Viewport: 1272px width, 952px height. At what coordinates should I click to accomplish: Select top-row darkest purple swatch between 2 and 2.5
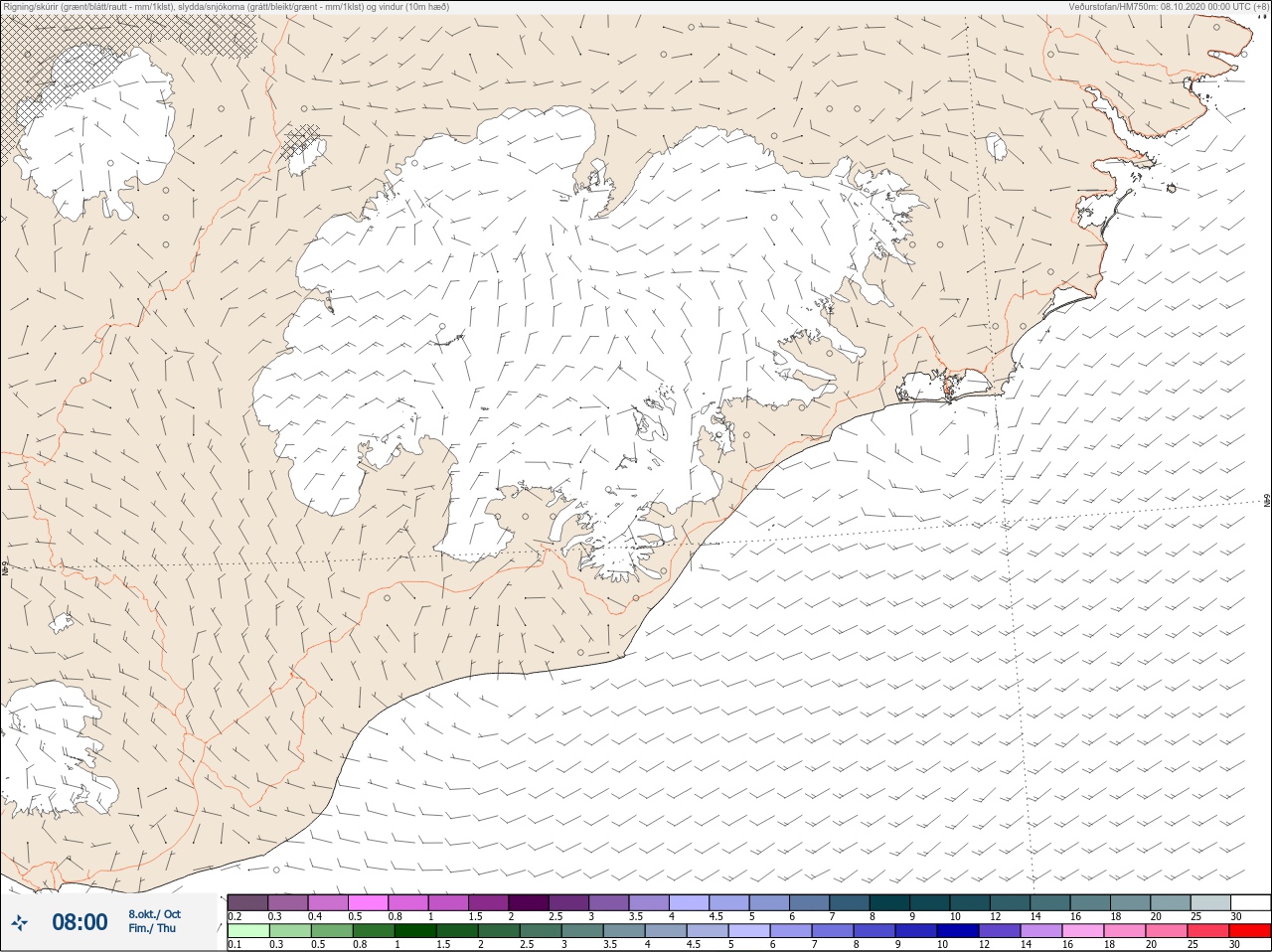[x=529, y=902]
